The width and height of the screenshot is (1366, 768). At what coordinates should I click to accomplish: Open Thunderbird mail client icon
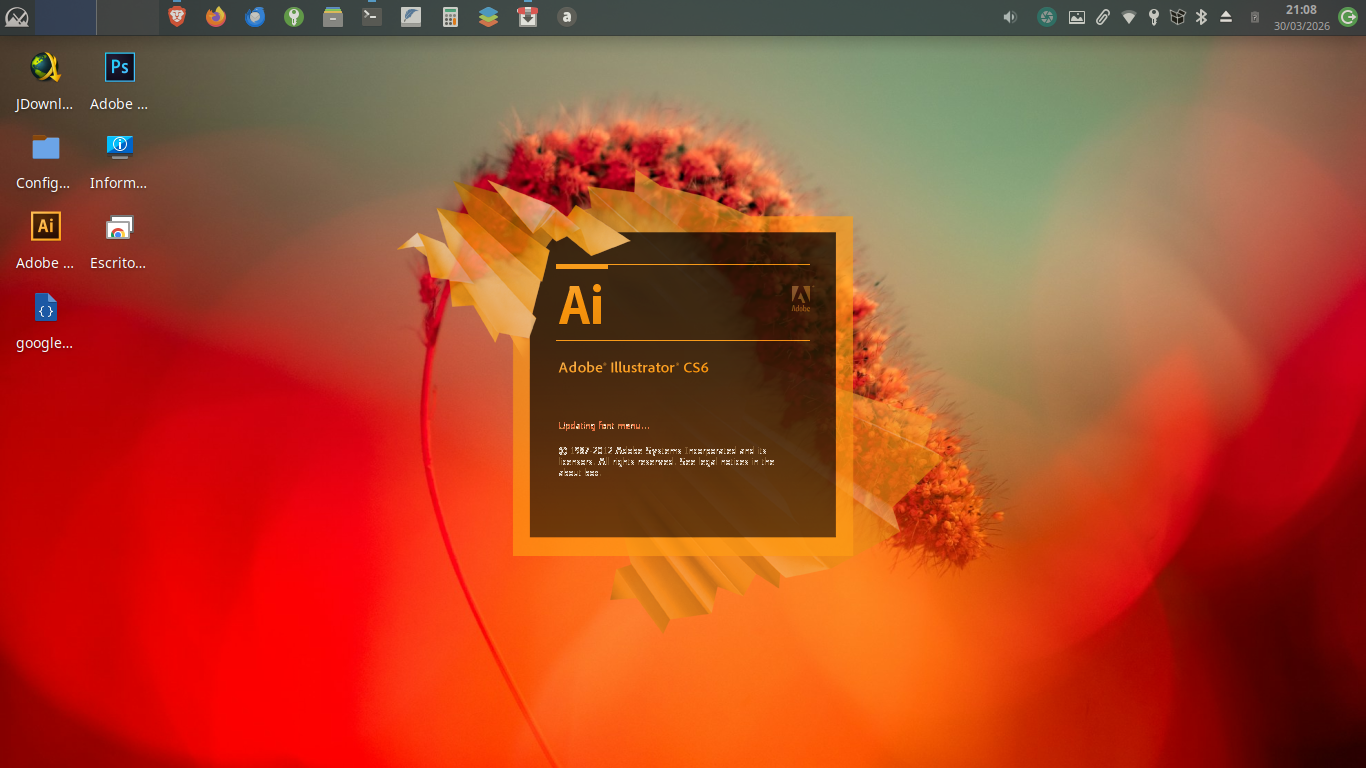[255, 17]
